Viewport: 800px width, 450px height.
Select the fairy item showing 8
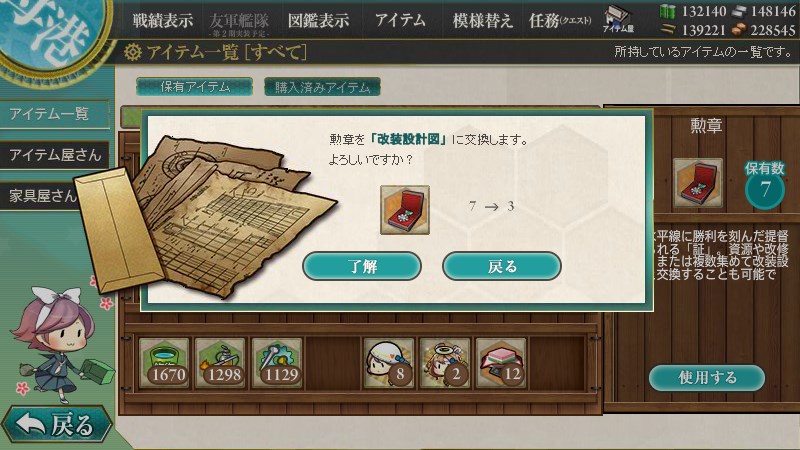click(x=388, y=363)
